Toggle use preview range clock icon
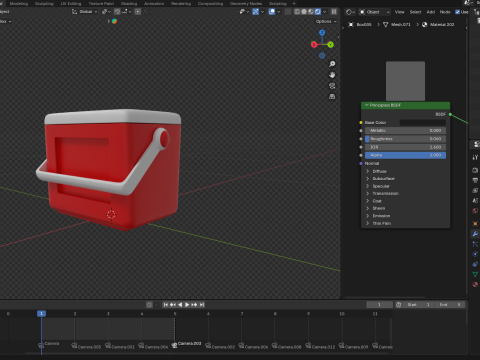 click(398, 305)
